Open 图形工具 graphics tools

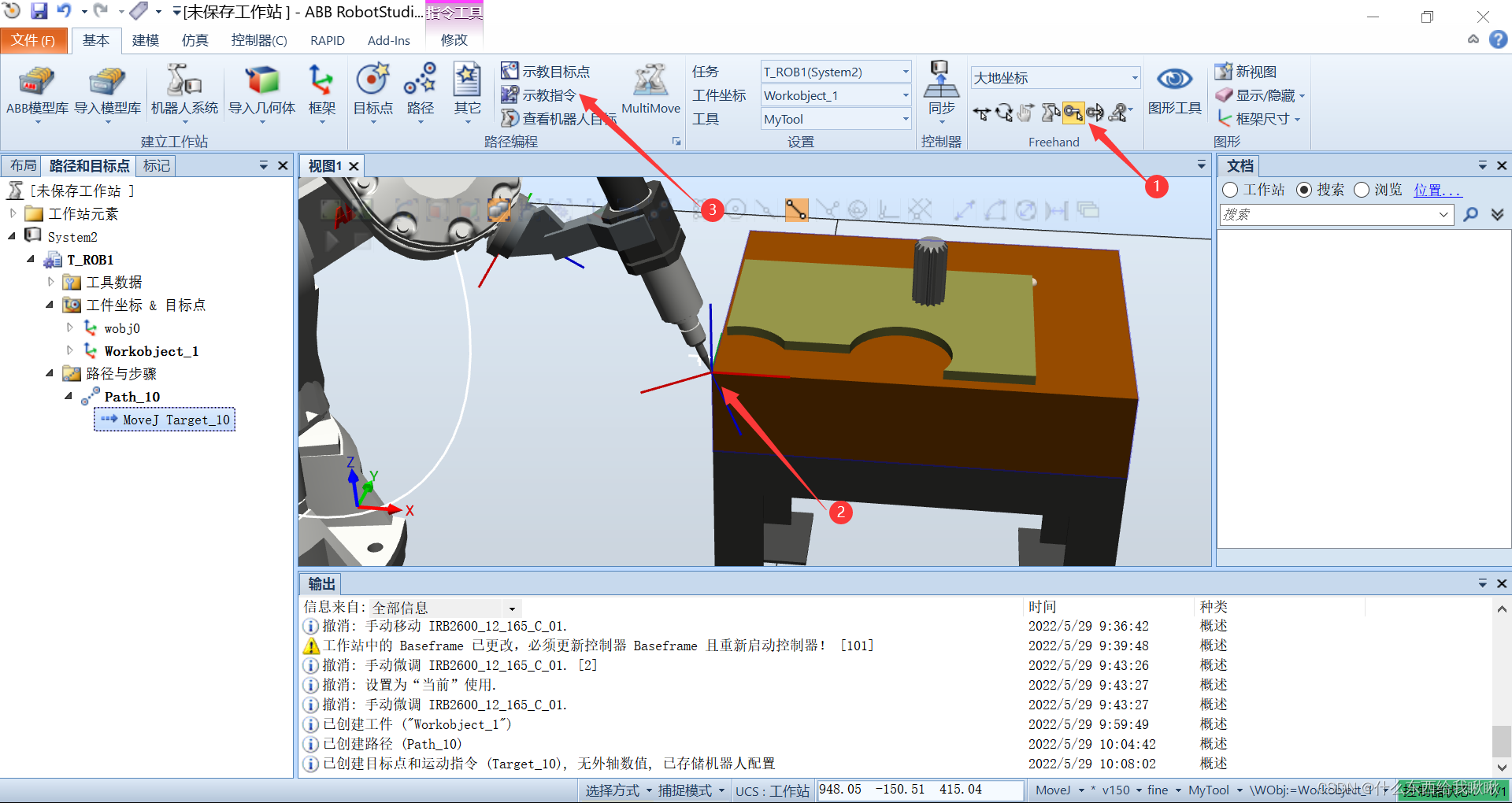(x=1174, y=91)
